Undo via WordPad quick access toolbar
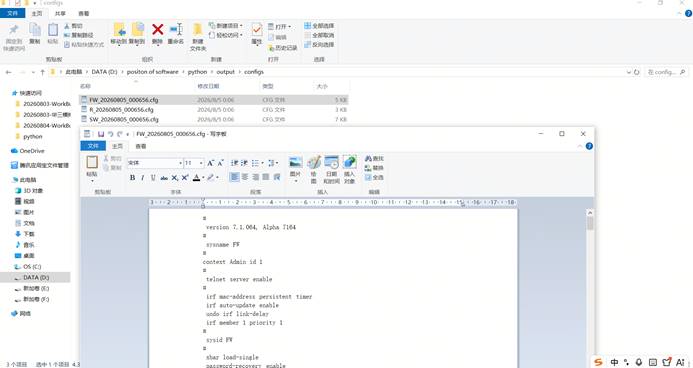Image resolution: width=693 pixels, height=368 pixels. (x=110, y=134)
